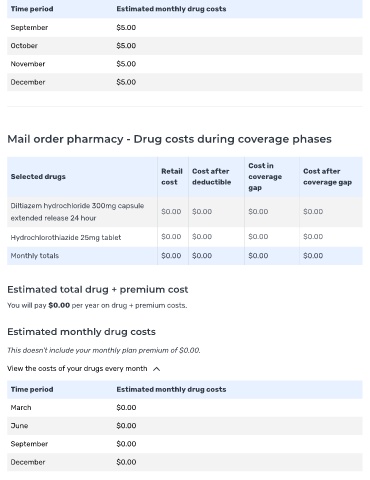The height and width of the screenshot is (480, 370).
Task: Click the Cost after coverage gap header
Action: click(327, 177)
